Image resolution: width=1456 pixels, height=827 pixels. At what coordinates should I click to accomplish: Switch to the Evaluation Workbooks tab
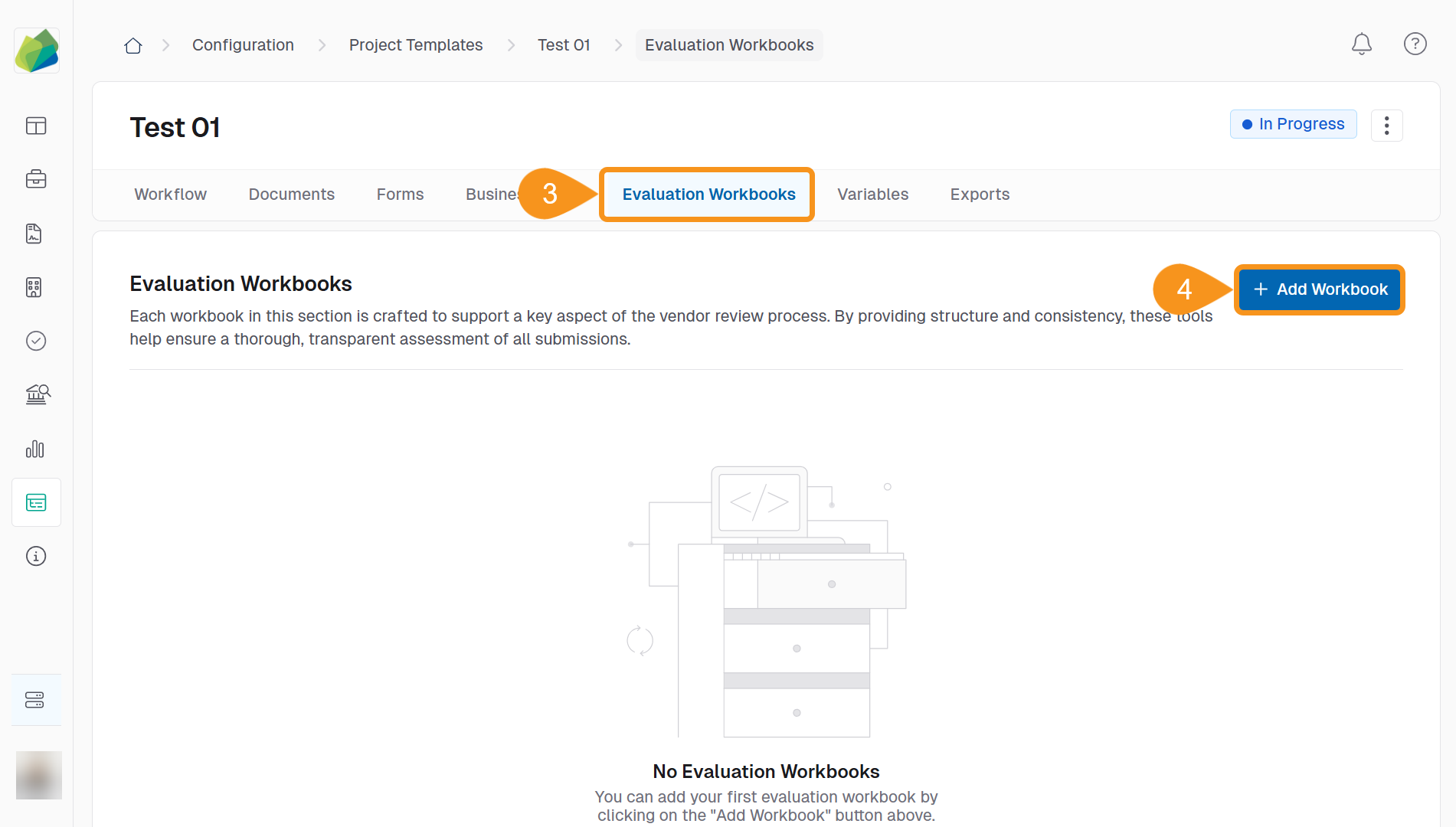[x=707, y=194]
